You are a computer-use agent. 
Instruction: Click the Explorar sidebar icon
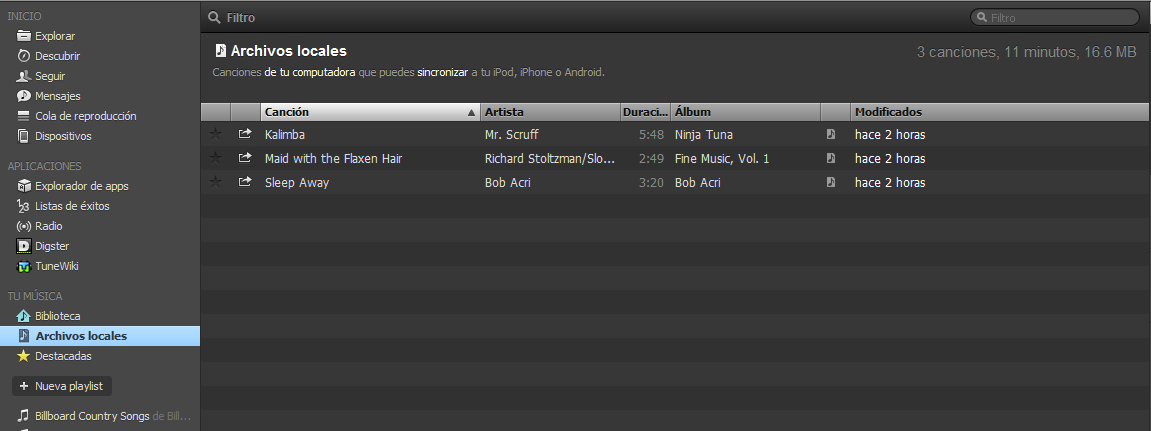pos(24,36)
